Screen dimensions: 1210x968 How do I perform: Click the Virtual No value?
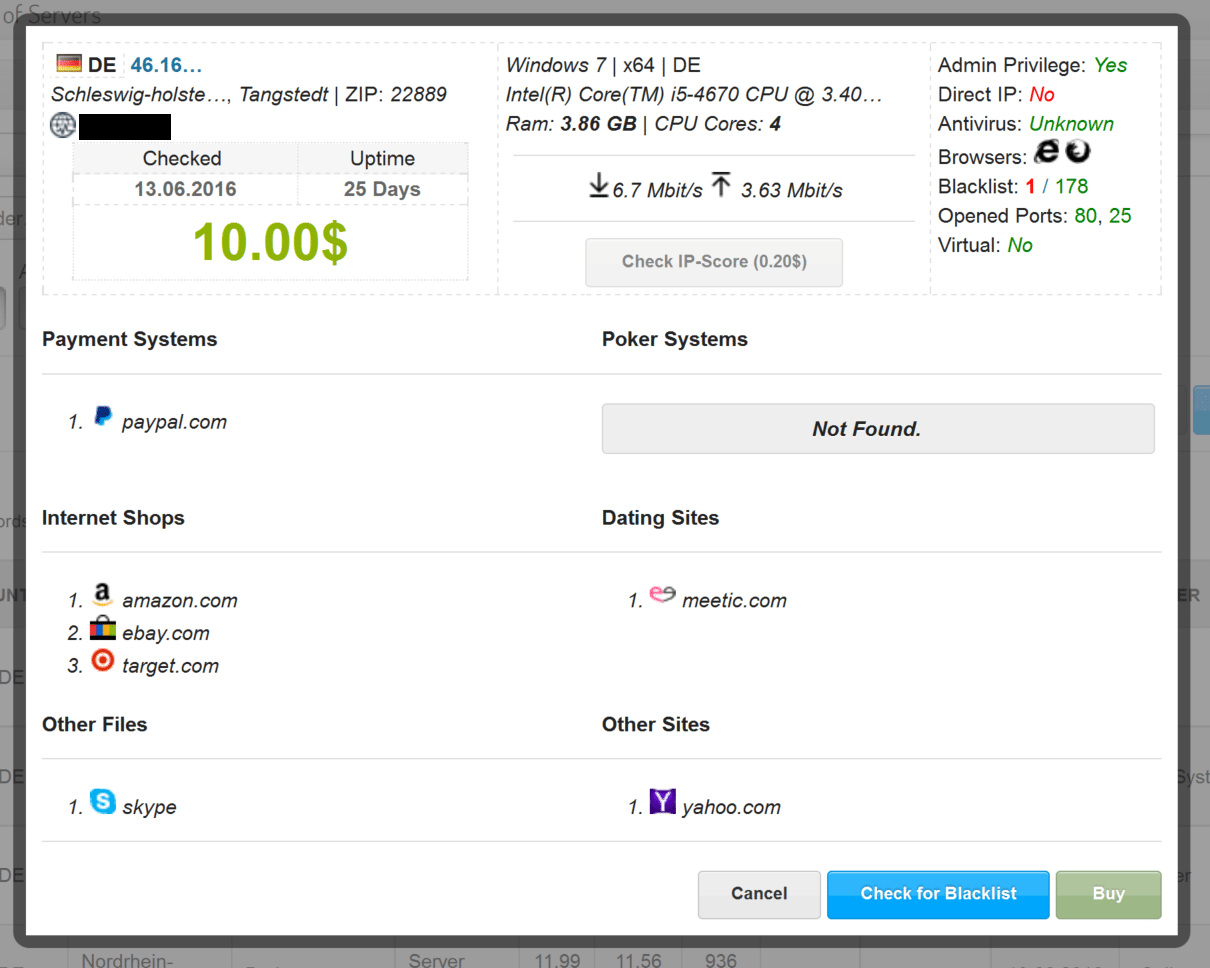click(x=1020, y=245)
